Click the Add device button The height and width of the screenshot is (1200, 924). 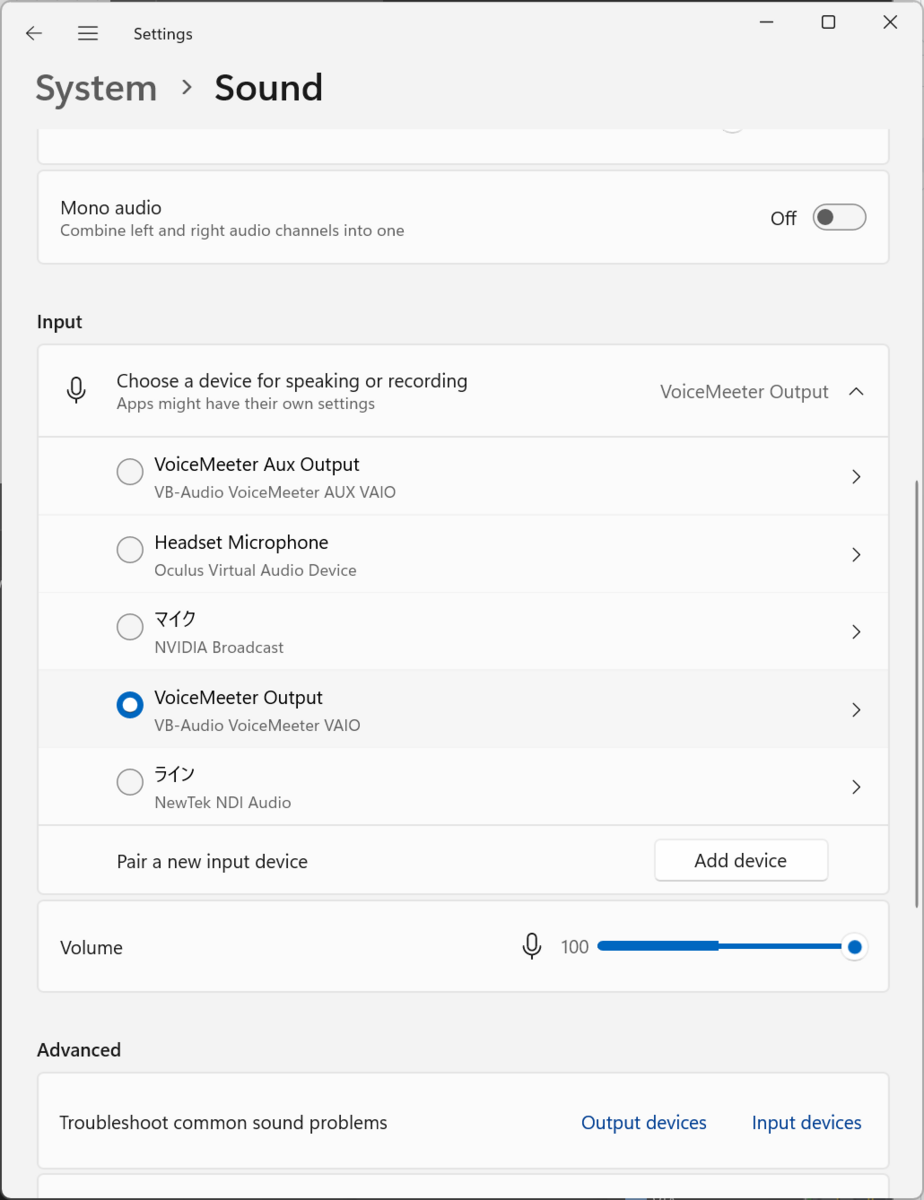tap(741, 860)
